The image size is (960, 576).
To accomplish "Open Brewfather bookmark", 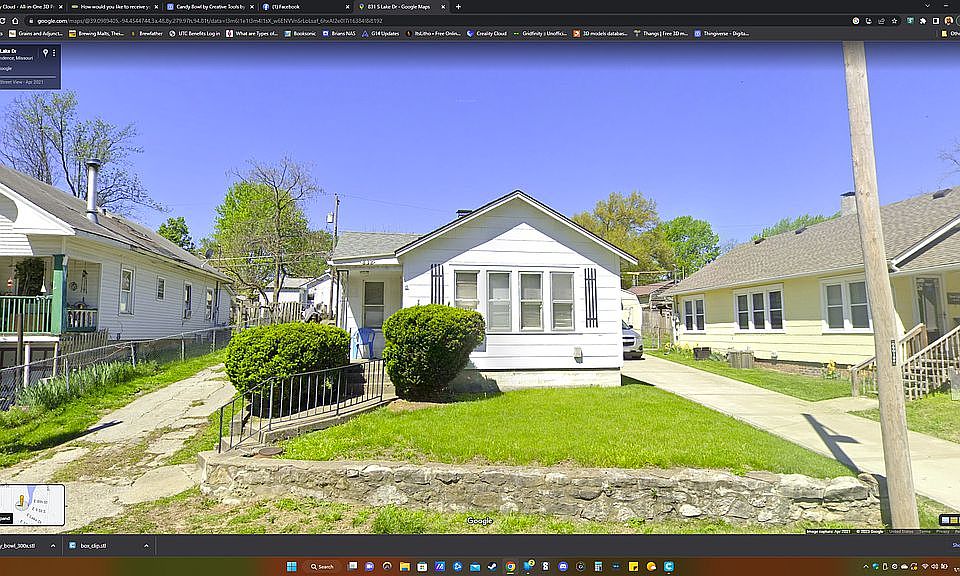I will (146, 34).
